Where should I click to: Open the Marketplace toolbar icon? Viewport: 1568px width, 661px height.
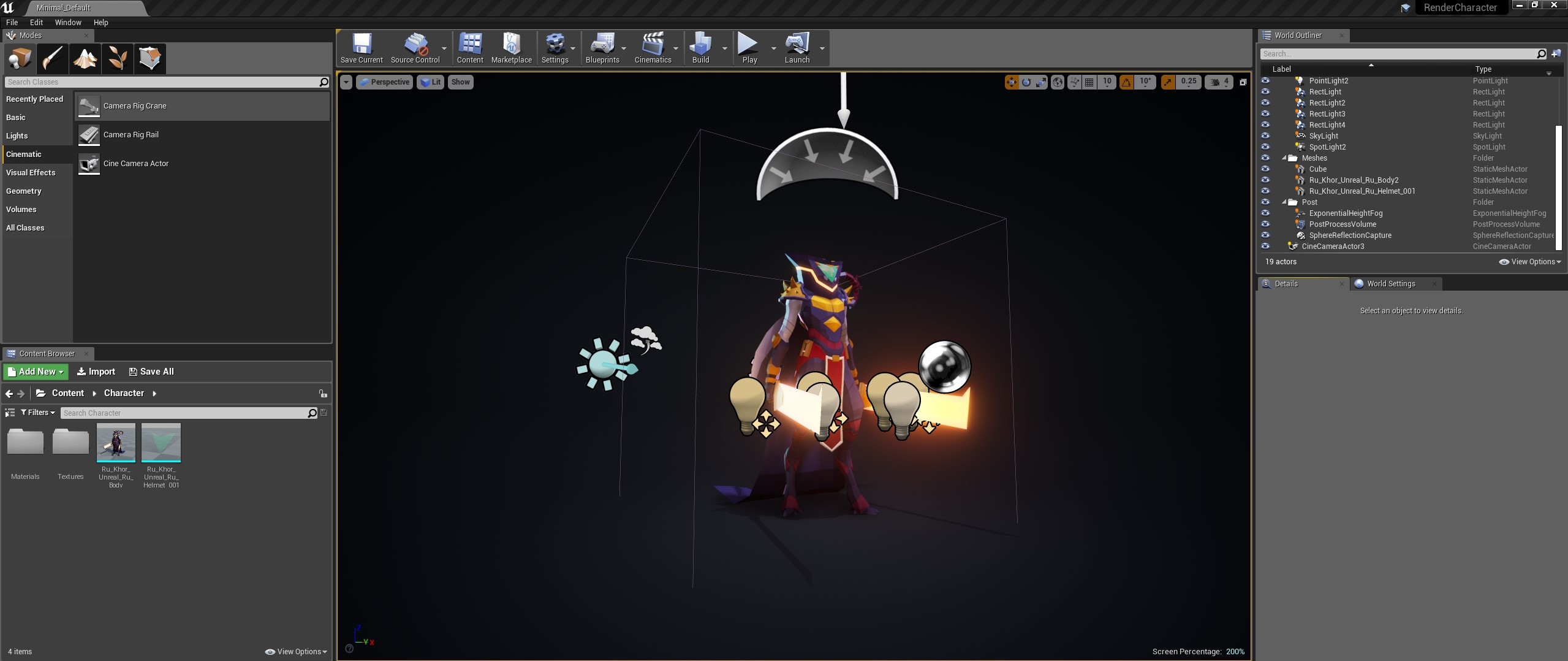tap(511, 48)
